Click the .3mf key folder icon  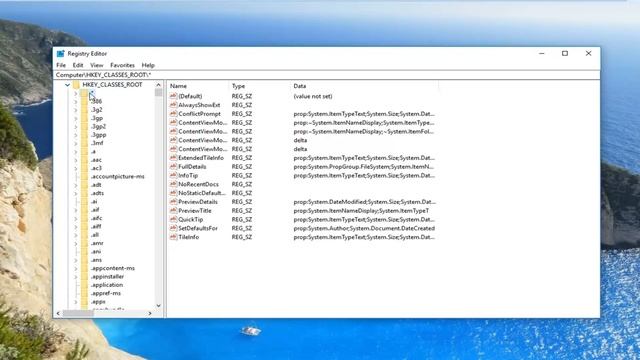(x=84, y=143)
